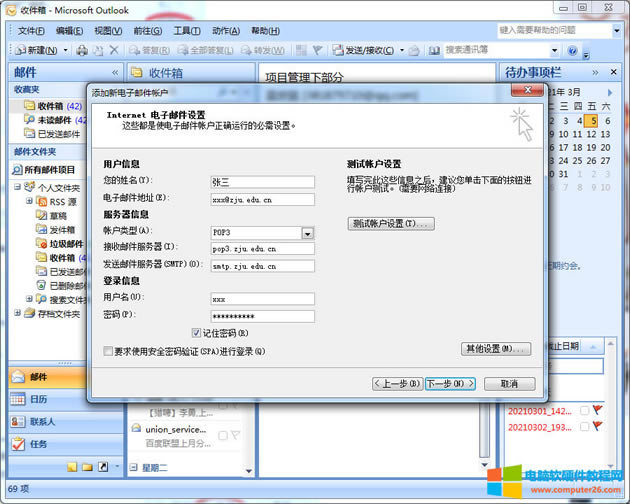This screenshot has width=630, height=504.
Task: Enable 要求使用安全密码验证 (SPA) login checkbox
Action: [x=108, y=351]
